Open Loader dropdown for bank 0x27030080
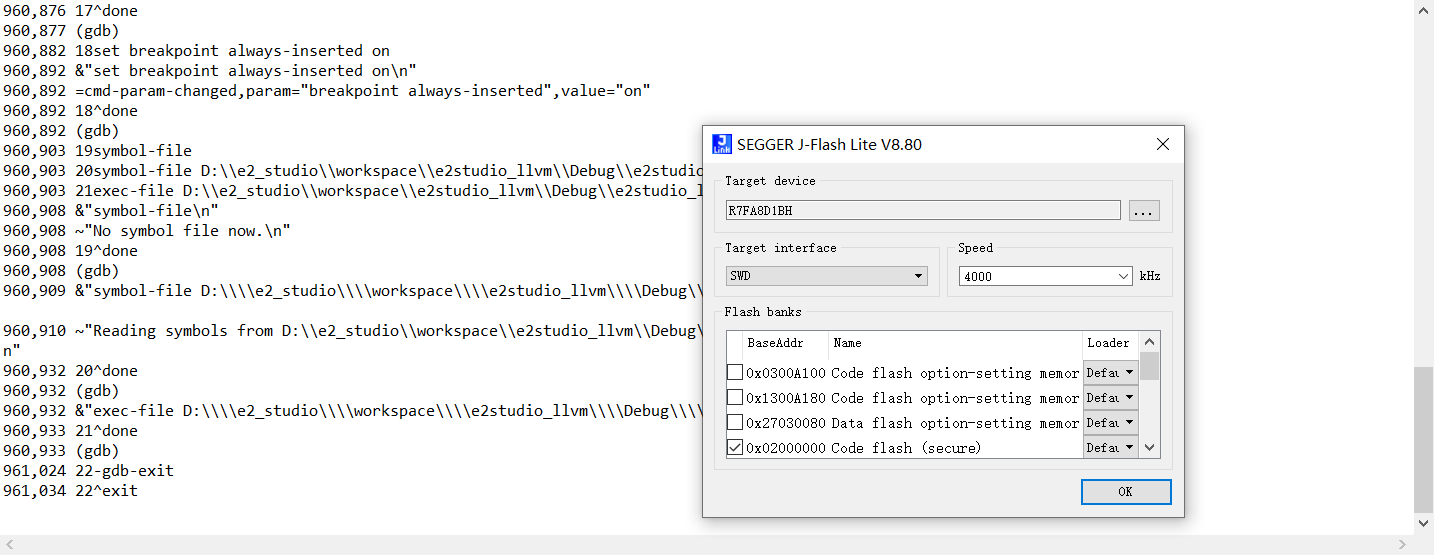This screenshot has height=555, width=1434. click(1111, 422)
